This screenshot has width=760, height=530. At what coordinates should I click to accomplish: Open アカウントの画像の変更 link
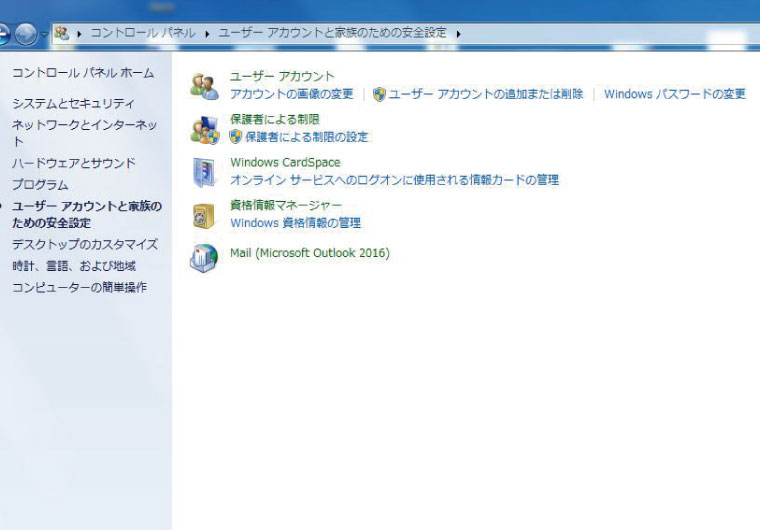(292, 94)
